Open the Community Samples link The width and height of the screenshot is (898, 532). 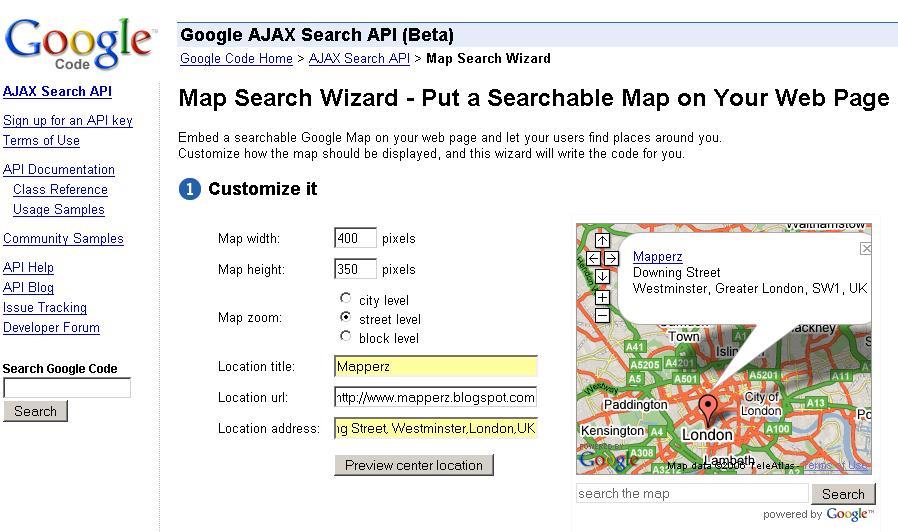pos(63,238)
